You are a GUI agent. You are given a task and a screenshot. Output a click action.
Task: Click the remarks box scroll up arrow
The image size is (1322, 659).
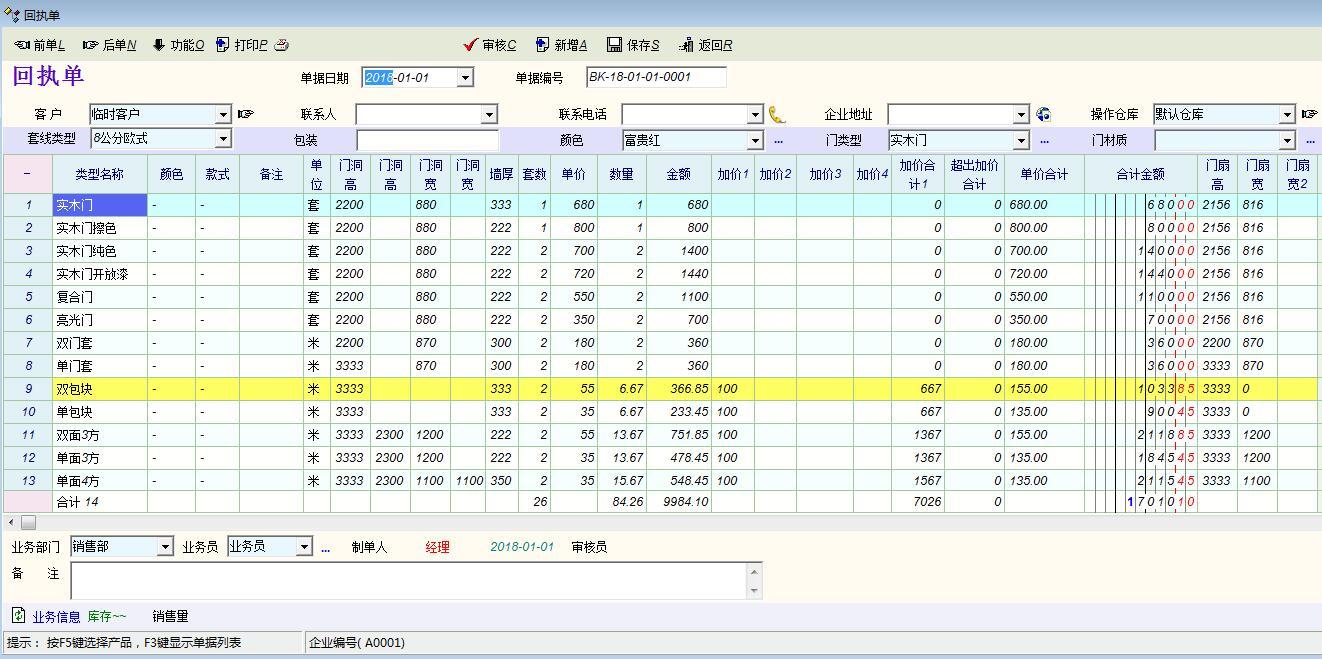click(754, 571)
